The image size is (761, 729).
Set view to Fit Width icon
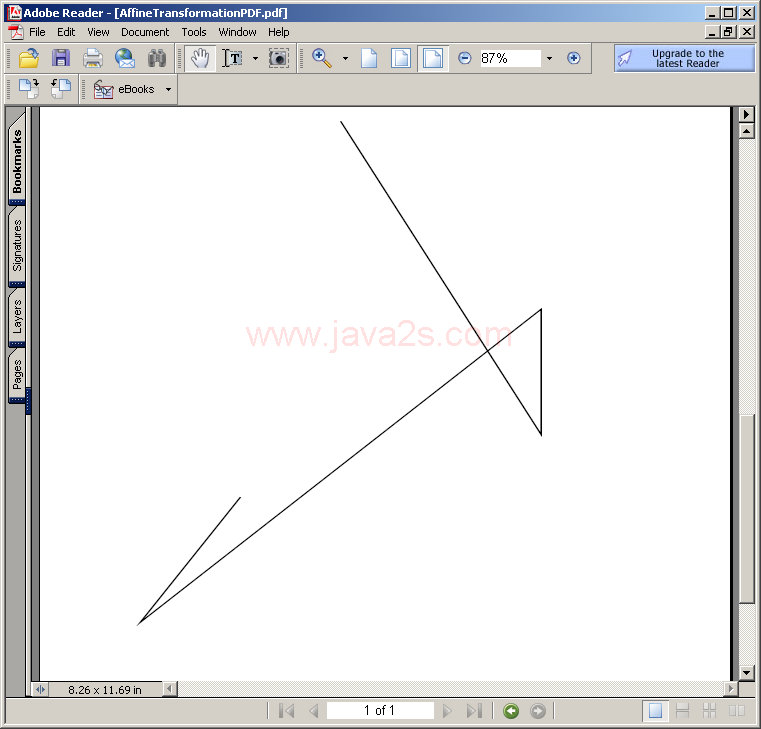[x=432, y=58]
